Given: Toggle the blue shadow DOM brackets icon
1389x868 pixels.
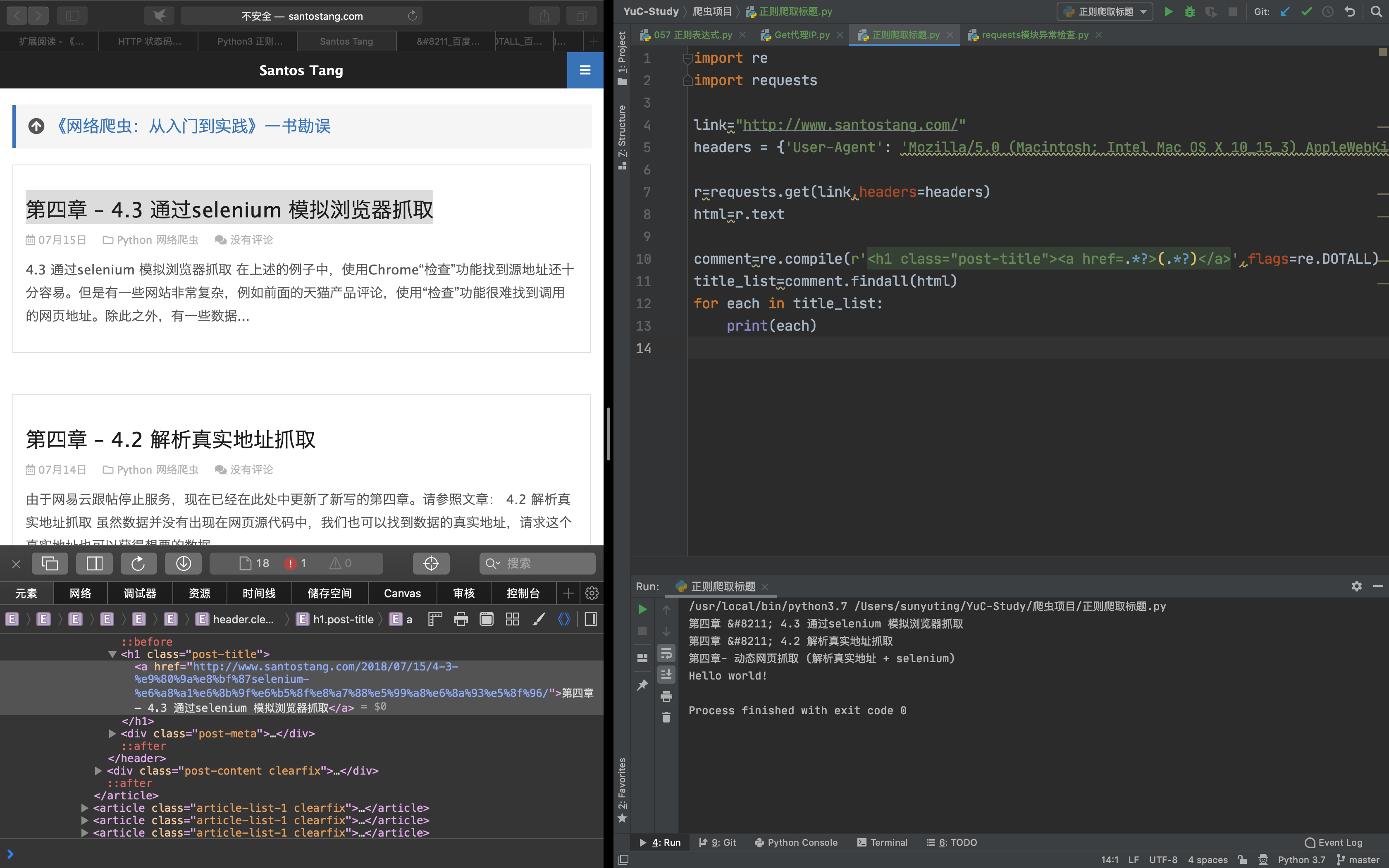Looking at the screenshot, I should point(564,619).
